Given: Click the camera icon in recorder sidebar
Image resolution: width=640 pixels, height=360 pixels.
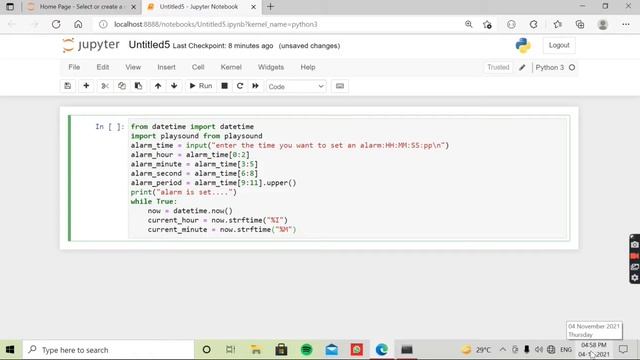Looking at the screenshot, I should (x=634, y=244).
